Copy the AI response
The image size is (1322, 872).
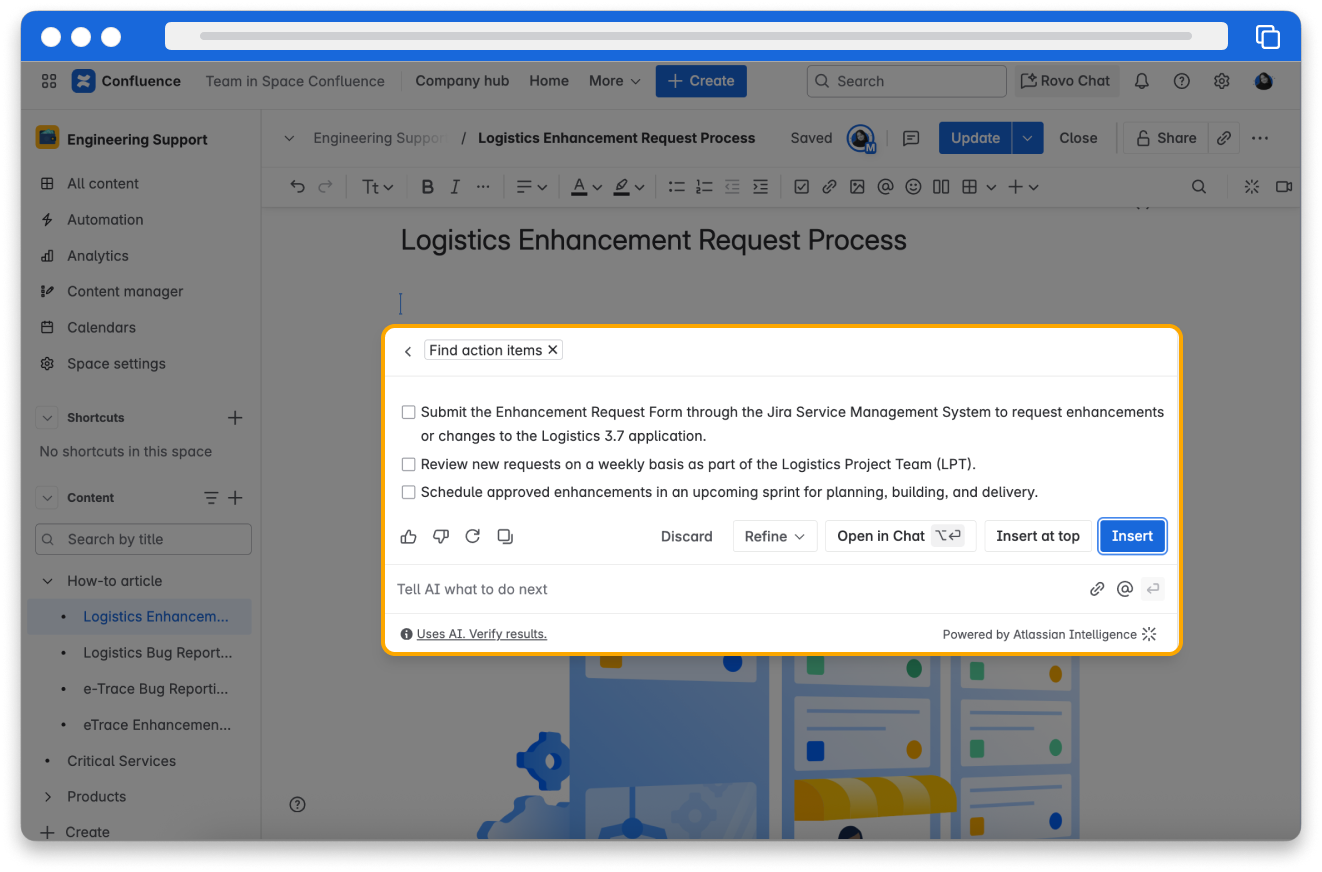point(505,536)
